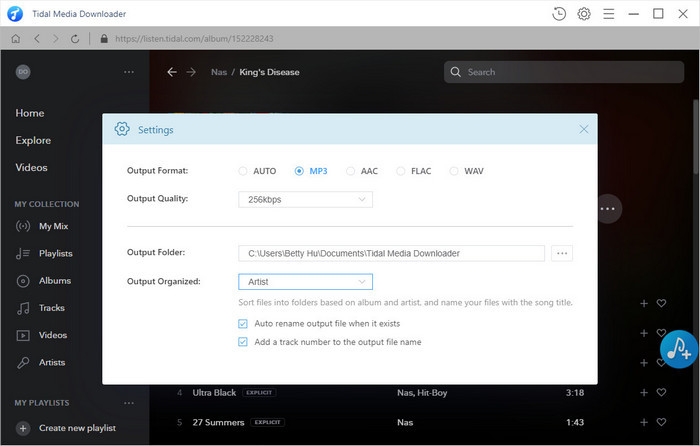Screen dimensions: 700x446
Task: Uncheck add track number checkbox
Action: pos(243,342)
